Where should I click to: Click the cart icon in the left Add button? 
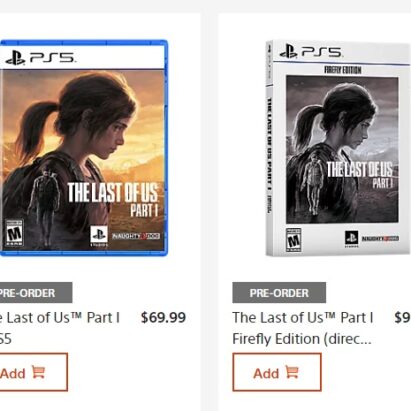pos(38,372)
